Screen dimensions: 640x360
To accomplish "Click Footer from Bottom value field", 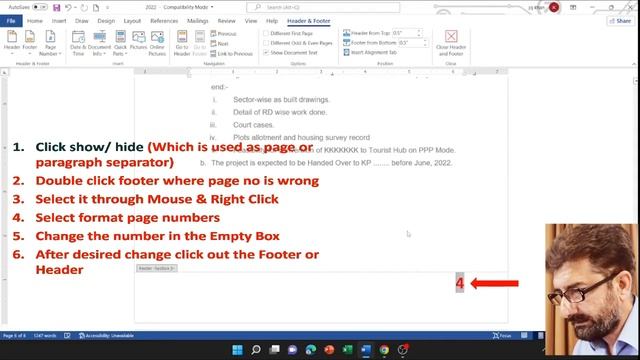I will pos(410,43).
